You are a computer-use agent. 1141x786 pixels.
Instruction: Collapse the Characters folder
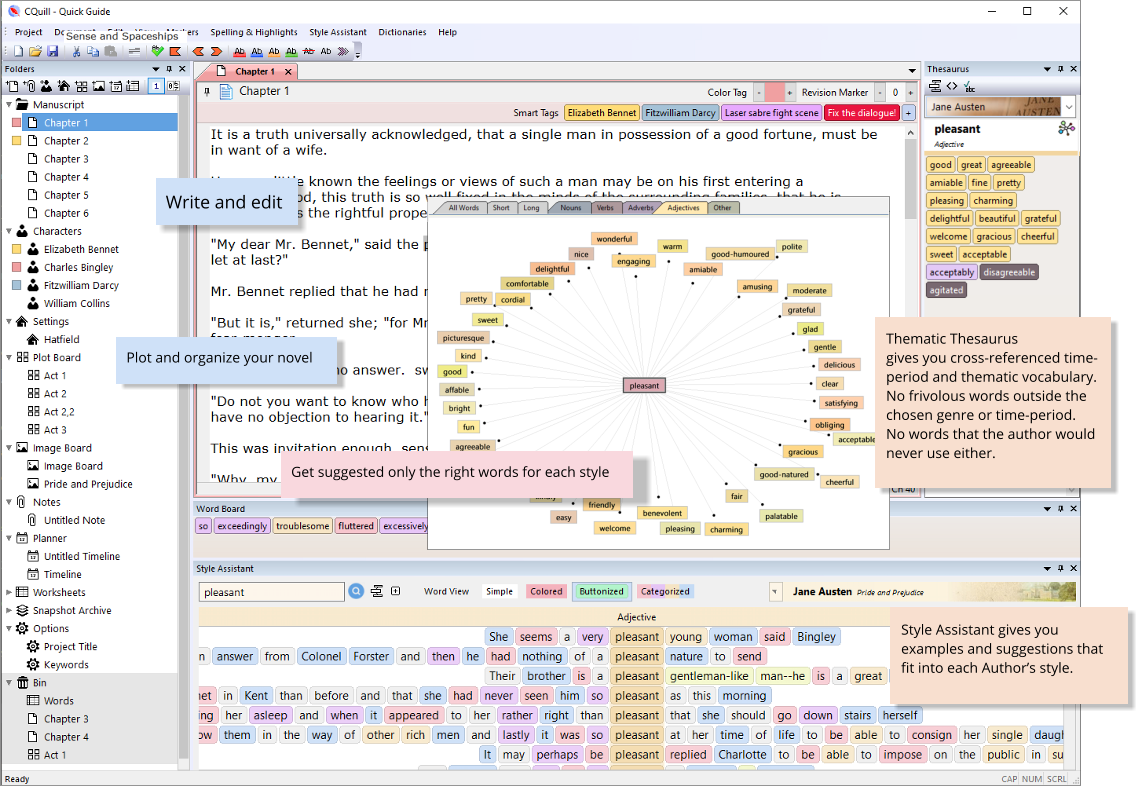coord(9,231)
